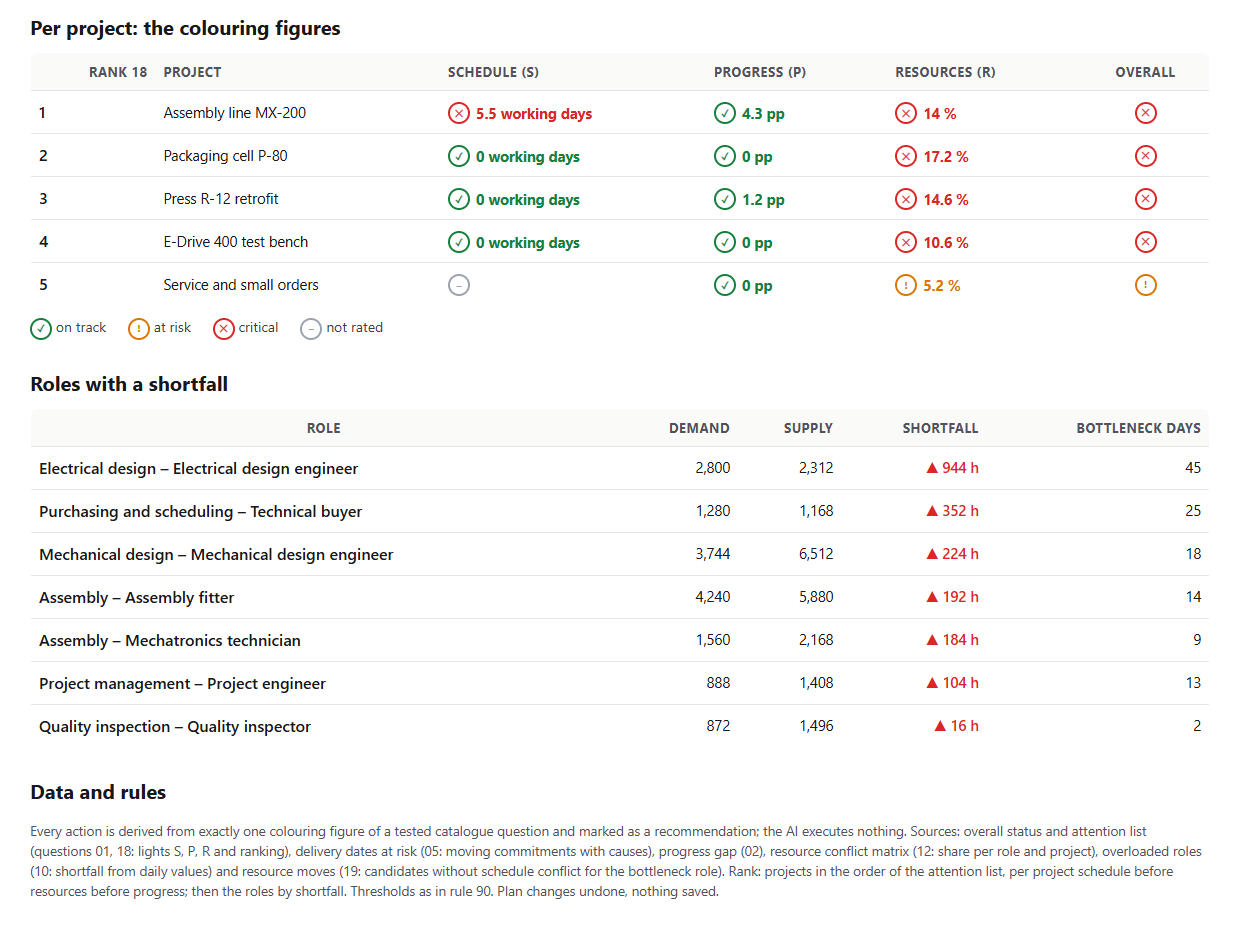Screen dimensions: 1240x950
Task: Click the 2,800 demand value
Action: 713,468
